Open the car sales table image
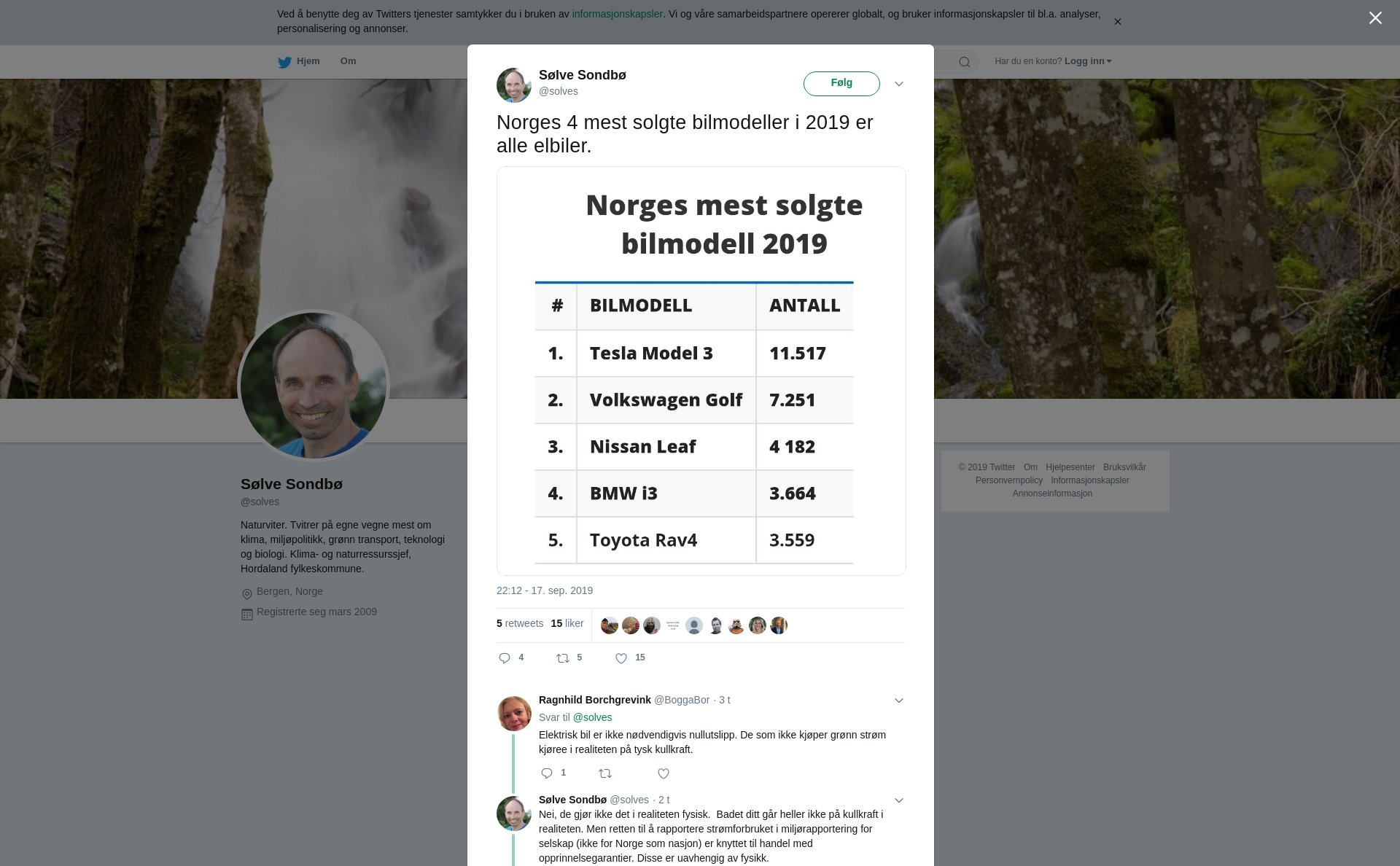 click(x=701, y=371)
